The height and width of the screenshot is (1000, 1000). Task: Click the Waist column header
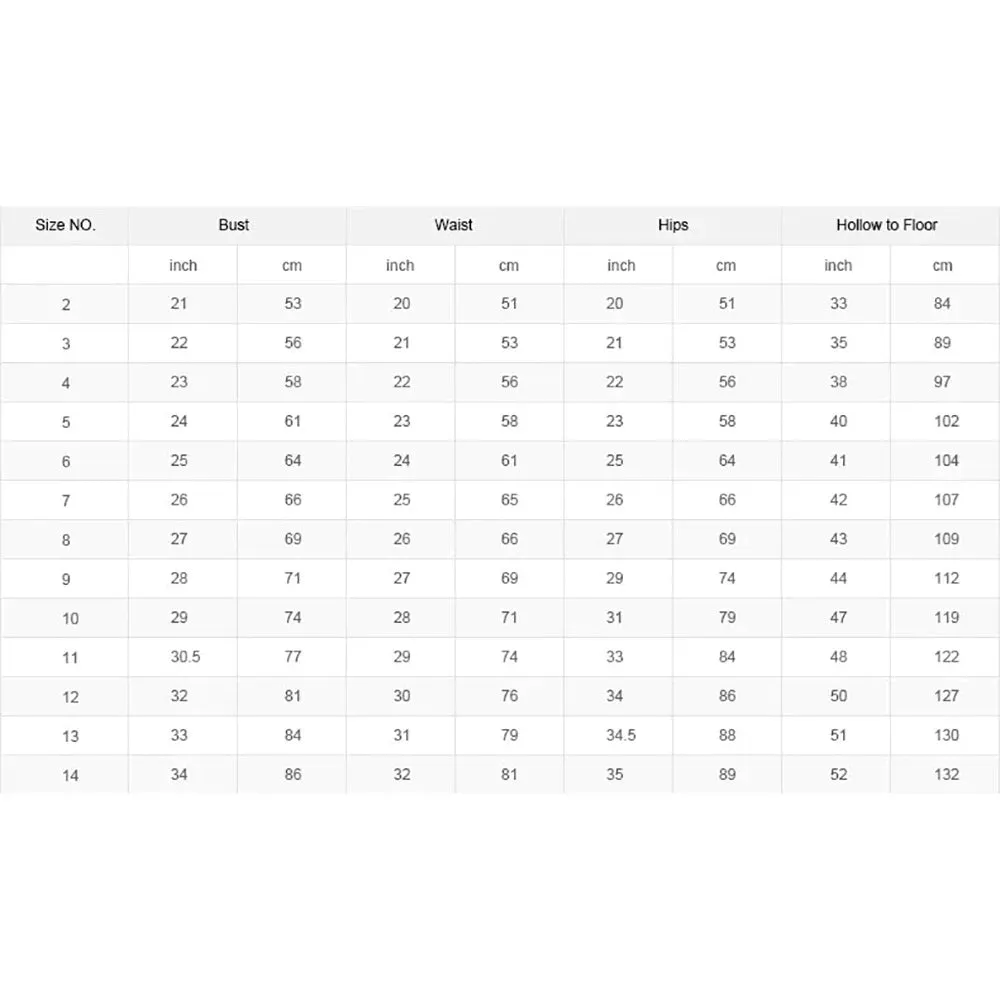[x=453, y=225]
